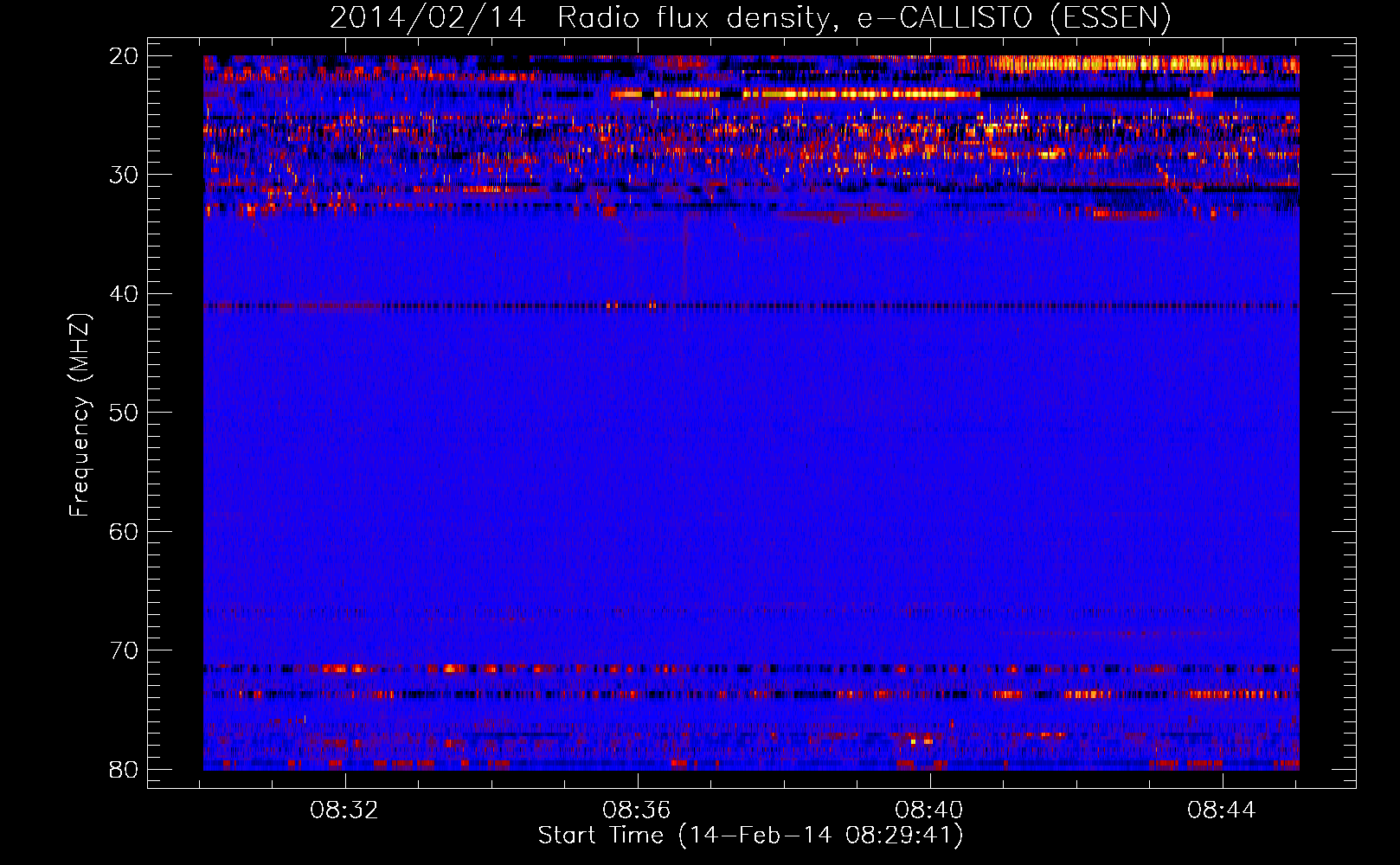The image size is (1400, 865).
Task: Click the 08:36 time axis label
Action: [x=637, y=811]
